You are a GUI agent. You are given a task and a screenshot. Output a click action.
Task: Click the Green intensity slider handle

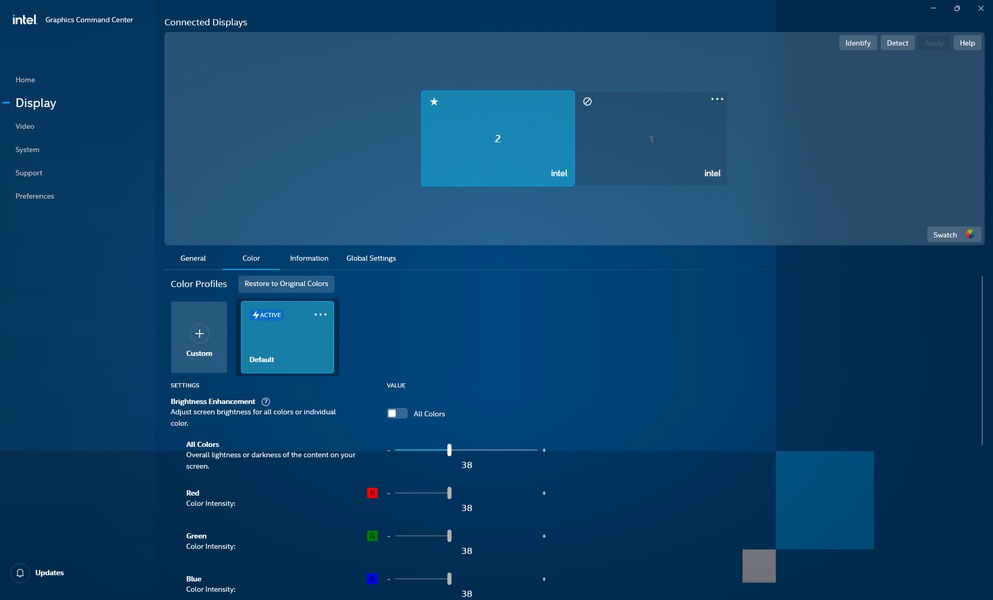click(449, 536)
